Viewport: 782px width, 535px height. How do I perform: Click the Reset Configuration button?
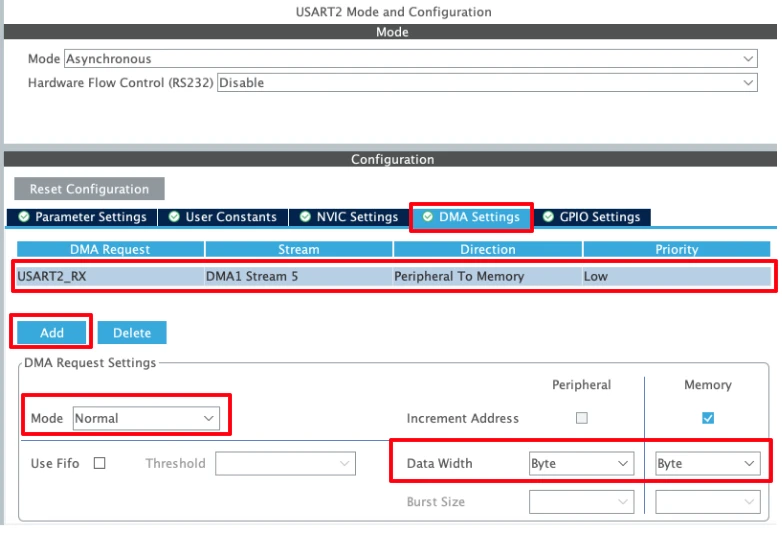89,189
